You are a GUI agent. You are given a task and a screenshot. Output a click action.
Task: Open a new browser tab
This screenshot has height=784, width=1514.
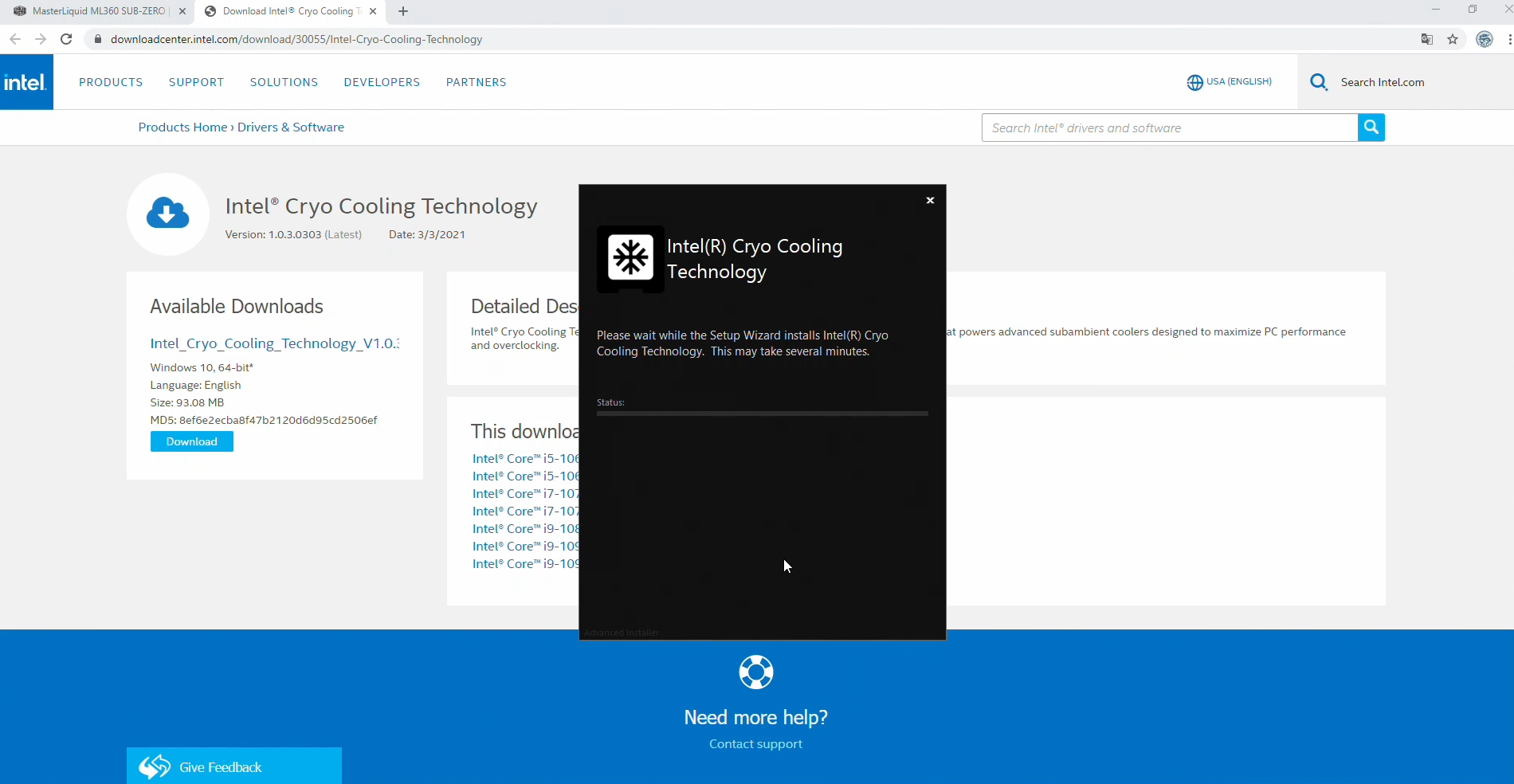click(x=403, y=11)
